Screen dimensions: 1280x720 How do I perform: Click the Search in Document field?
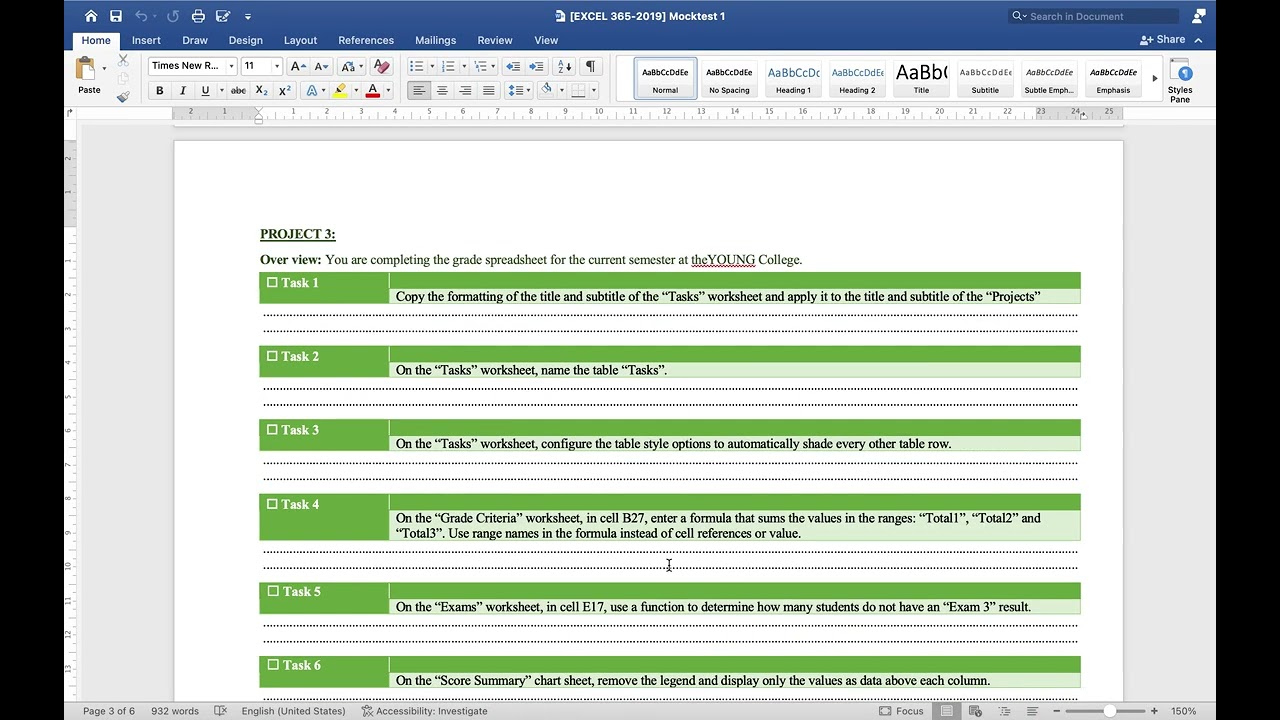point(1094,16)
